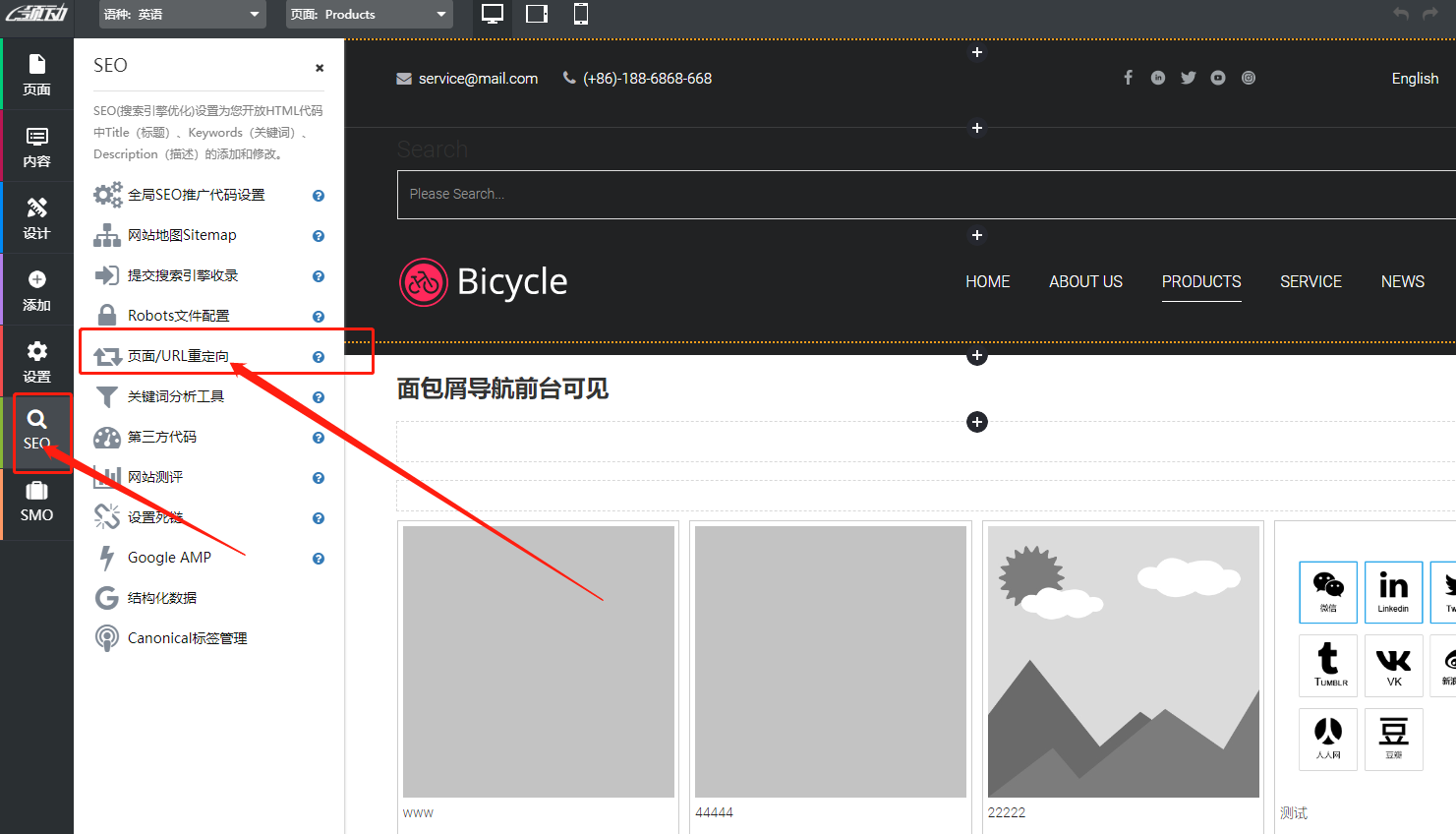The width and height of the screenshot is (1456, 834).
Task: Click the Please Search input field
Action: click(x=924, y=195)
